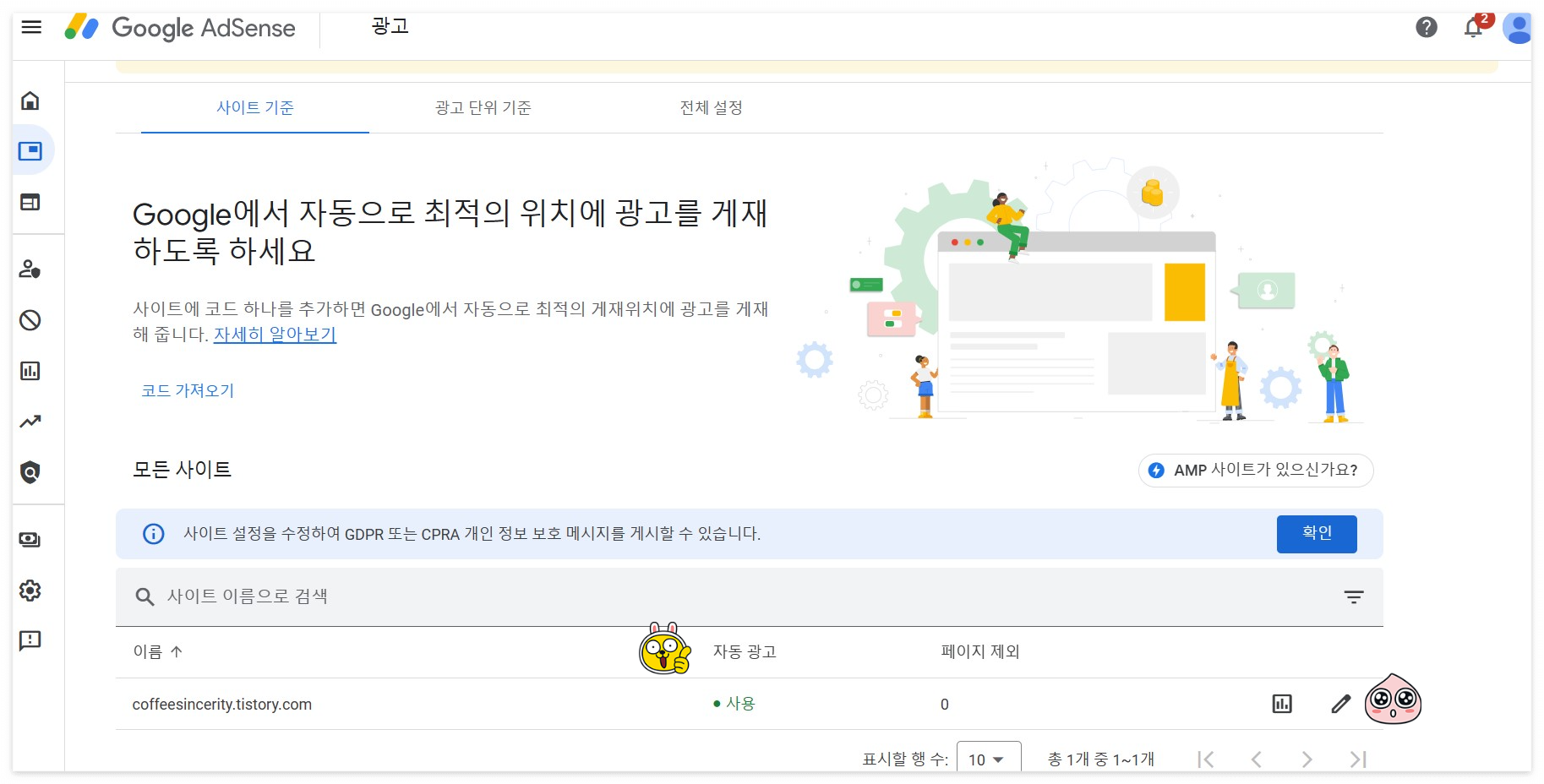This screenshot has height=784, width=1544.
Task: Click 코드 가져오기 button
Action: pos(188,390)
